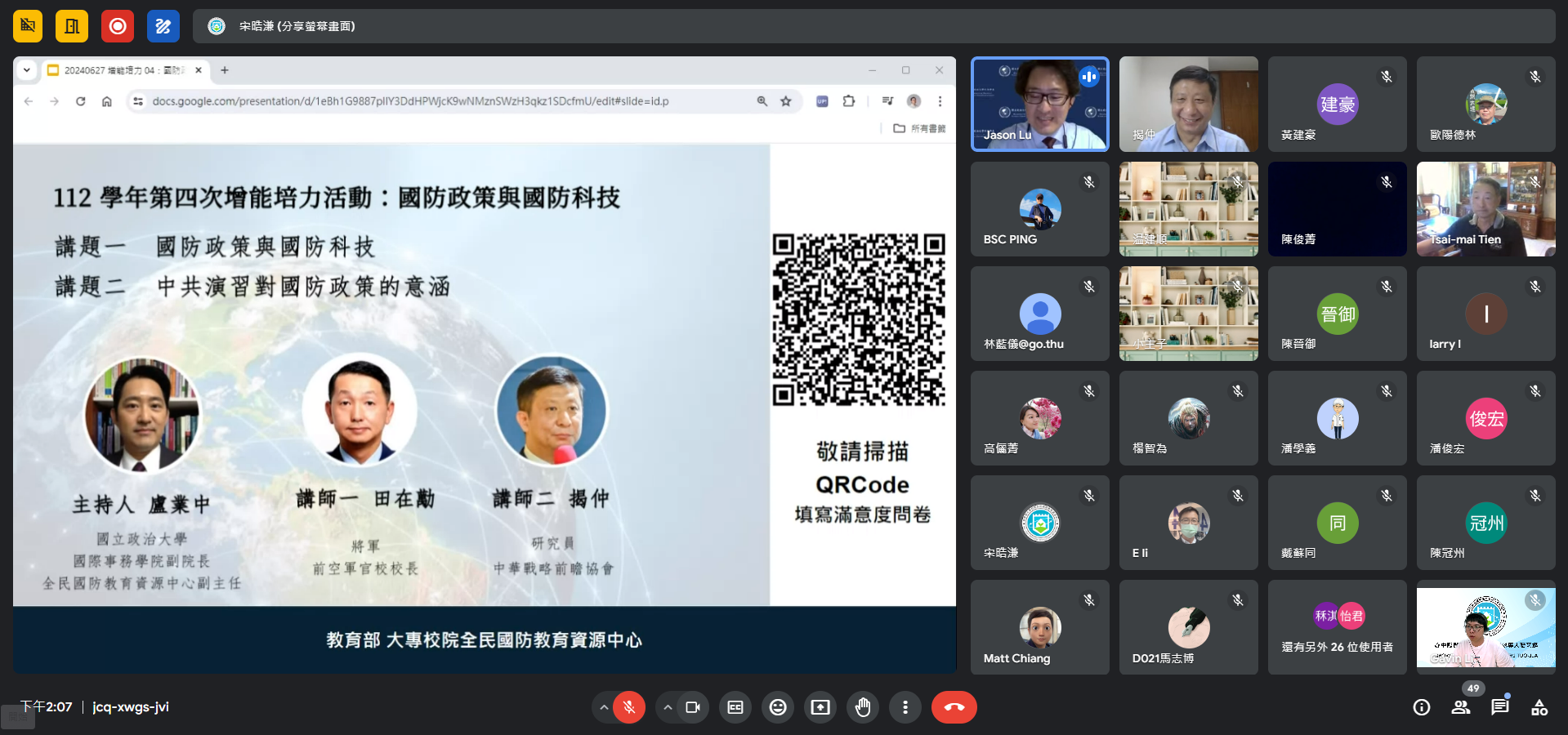
Task: Click the 陳晉御 participant tile
Action: pos(1338,314)
